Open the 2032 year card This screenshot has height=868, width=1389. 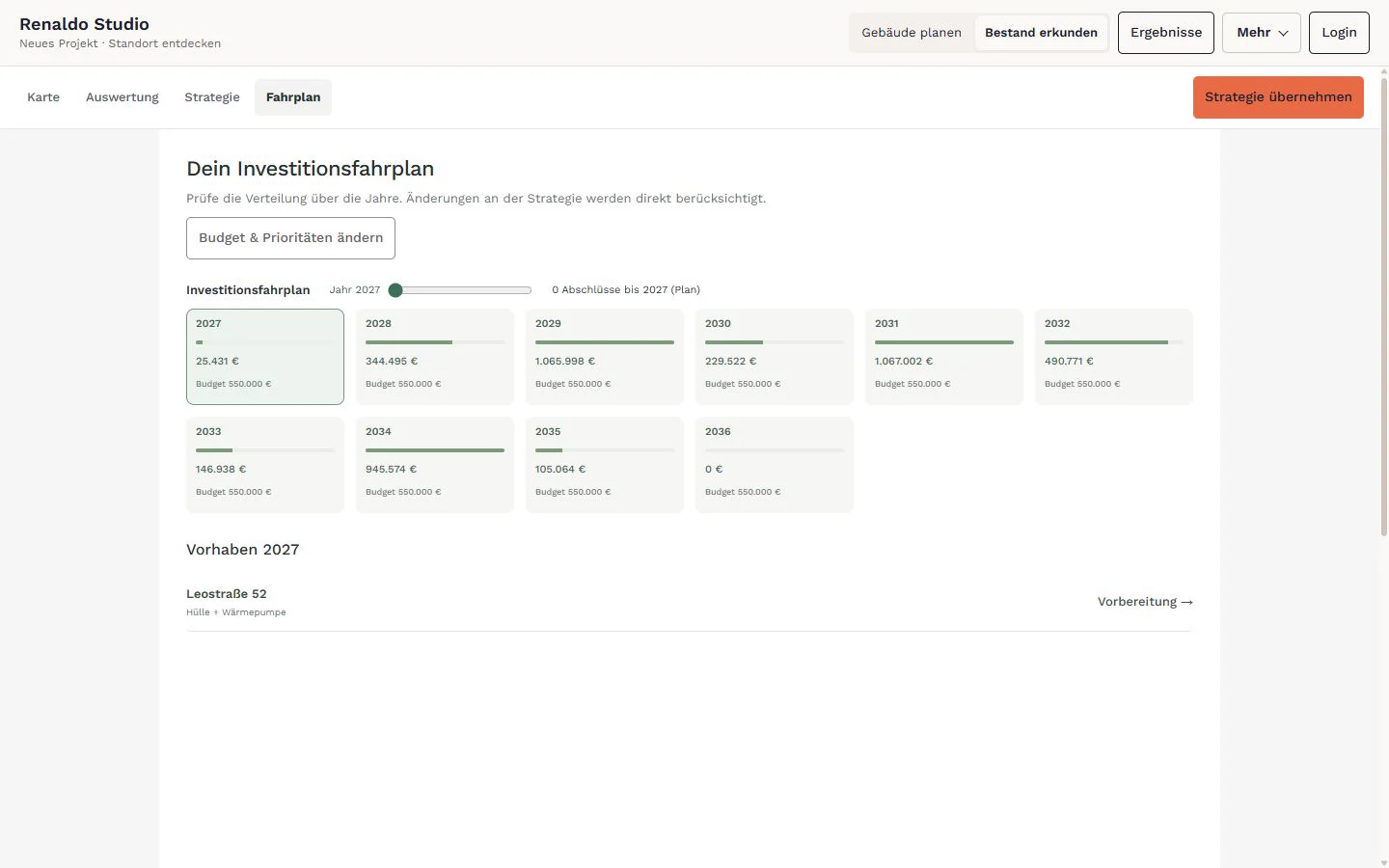pos(1114,357)
